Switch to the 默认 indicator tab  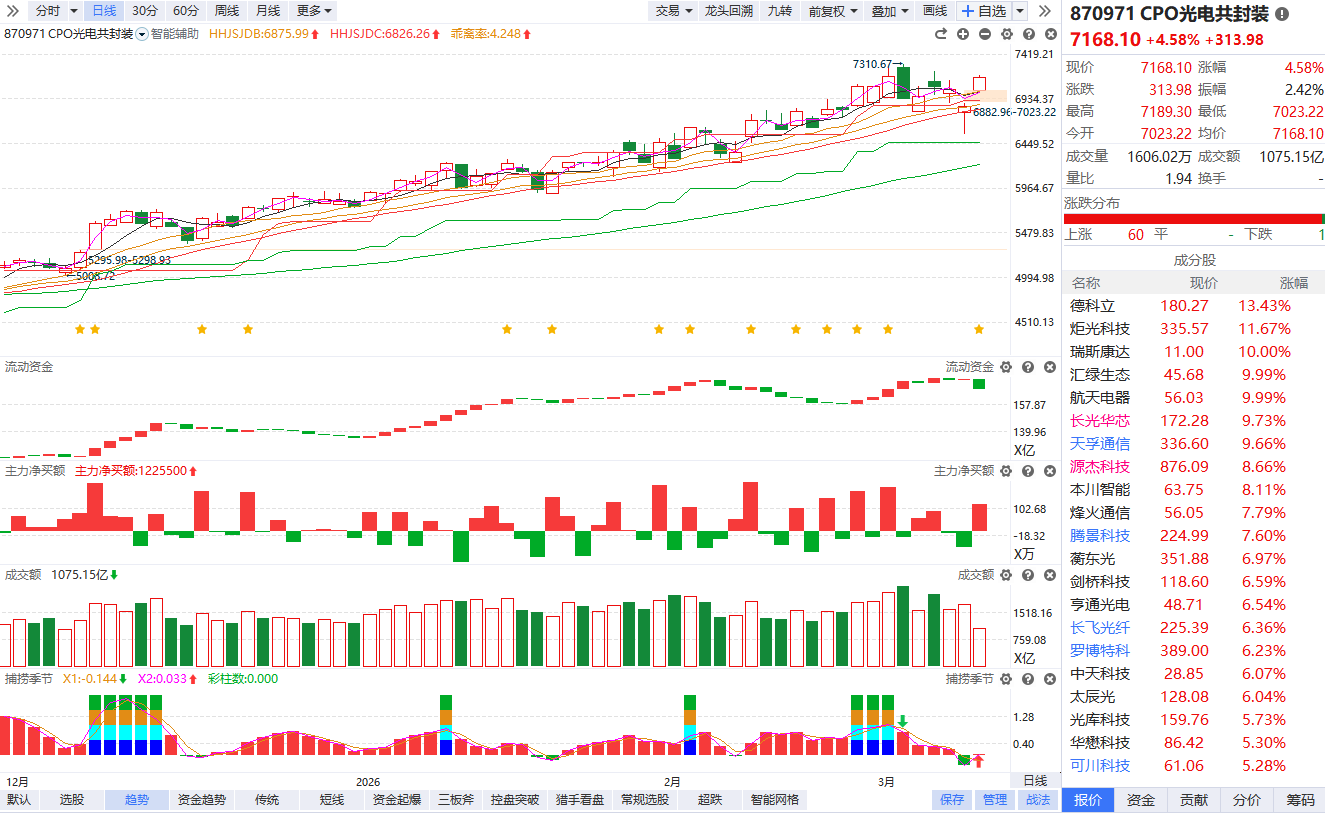[x=19, y=800]
